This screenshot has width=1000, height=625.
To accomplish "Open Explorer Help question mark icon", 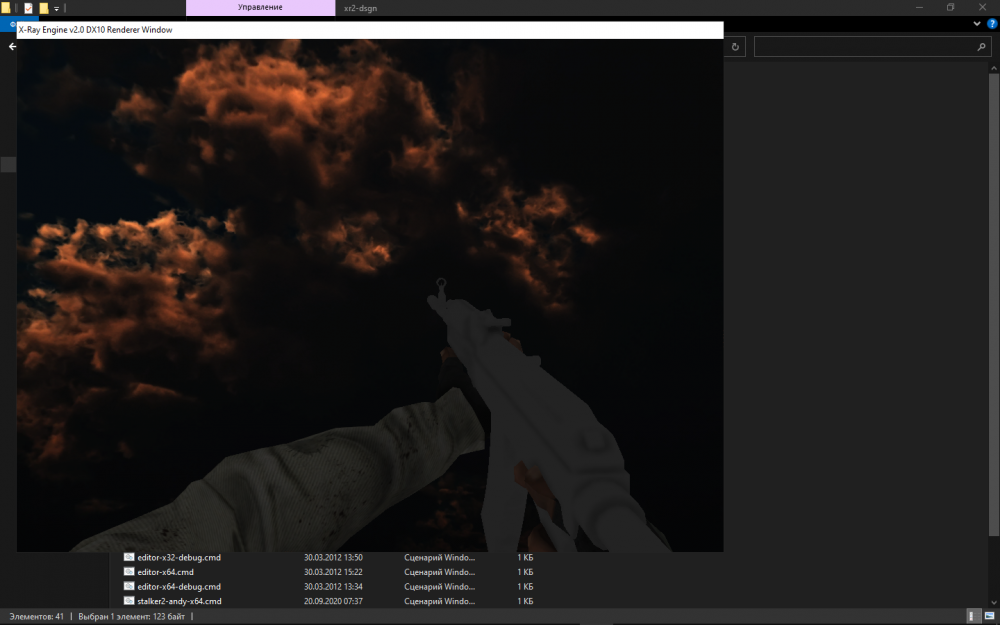I will tap(992, 24).
